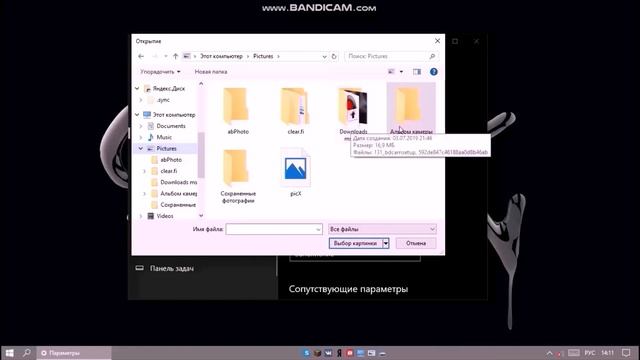Collapse the Этот компьютер tree node
Screen dimensions: 640x360
(137, 115)
